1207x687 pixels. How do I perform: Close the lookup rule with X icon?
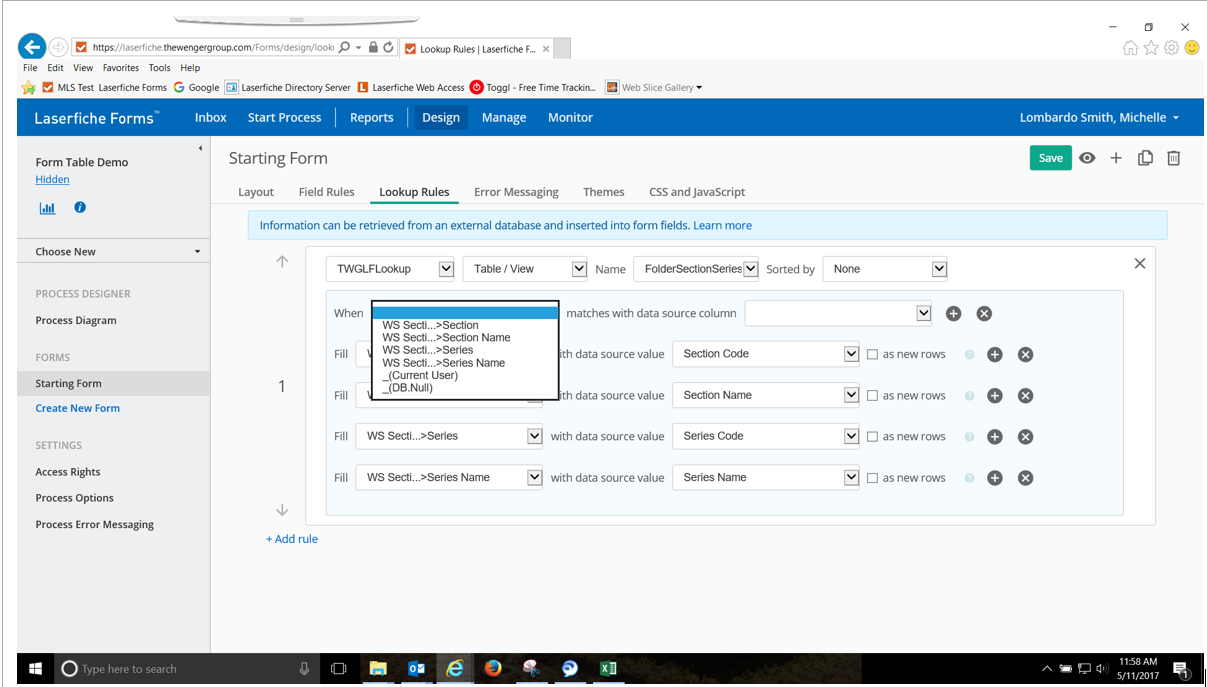1139,263
